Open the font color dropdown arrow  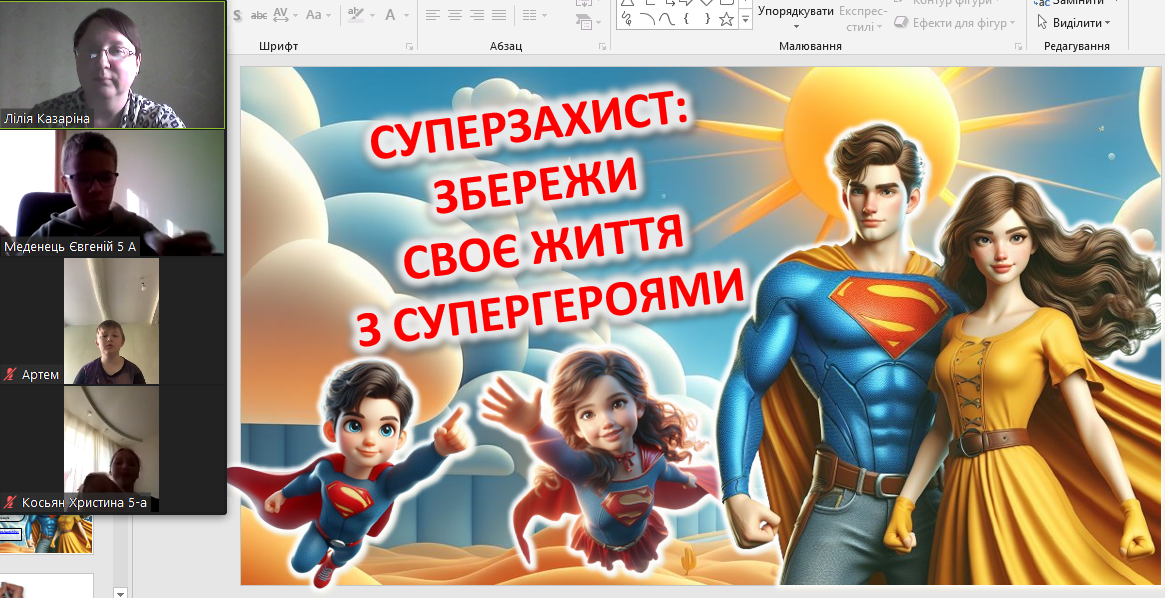[x=405, y=15]
